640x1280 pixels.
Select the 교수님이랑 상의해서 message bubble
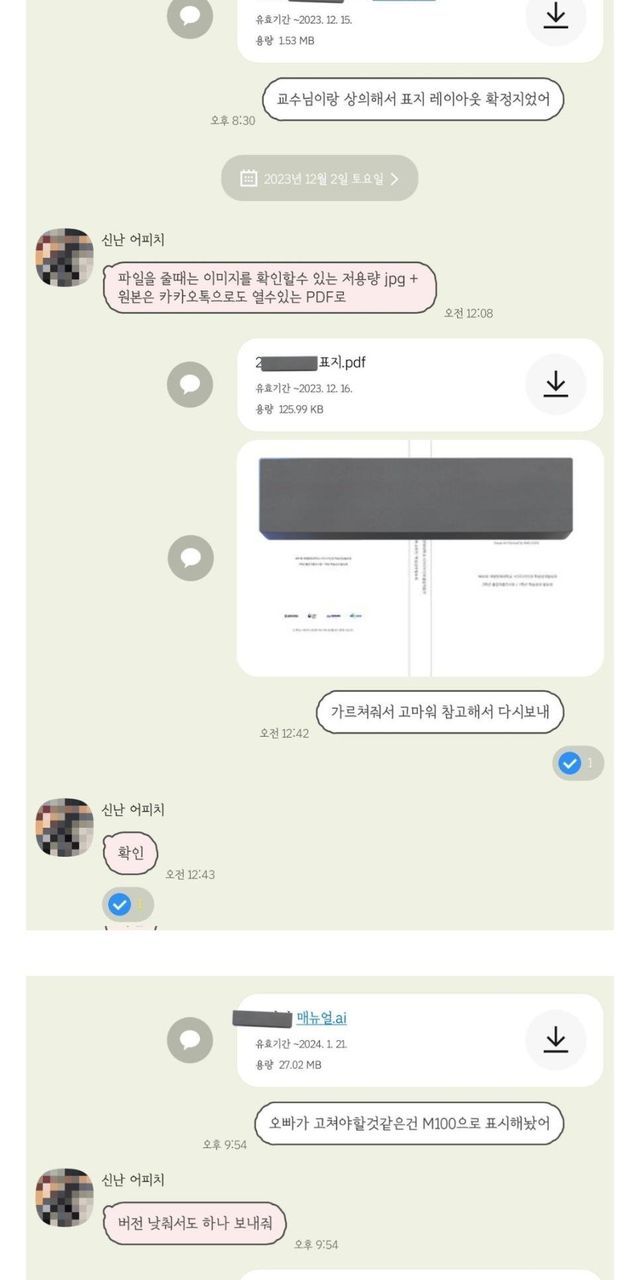click(x=413, y=100)
